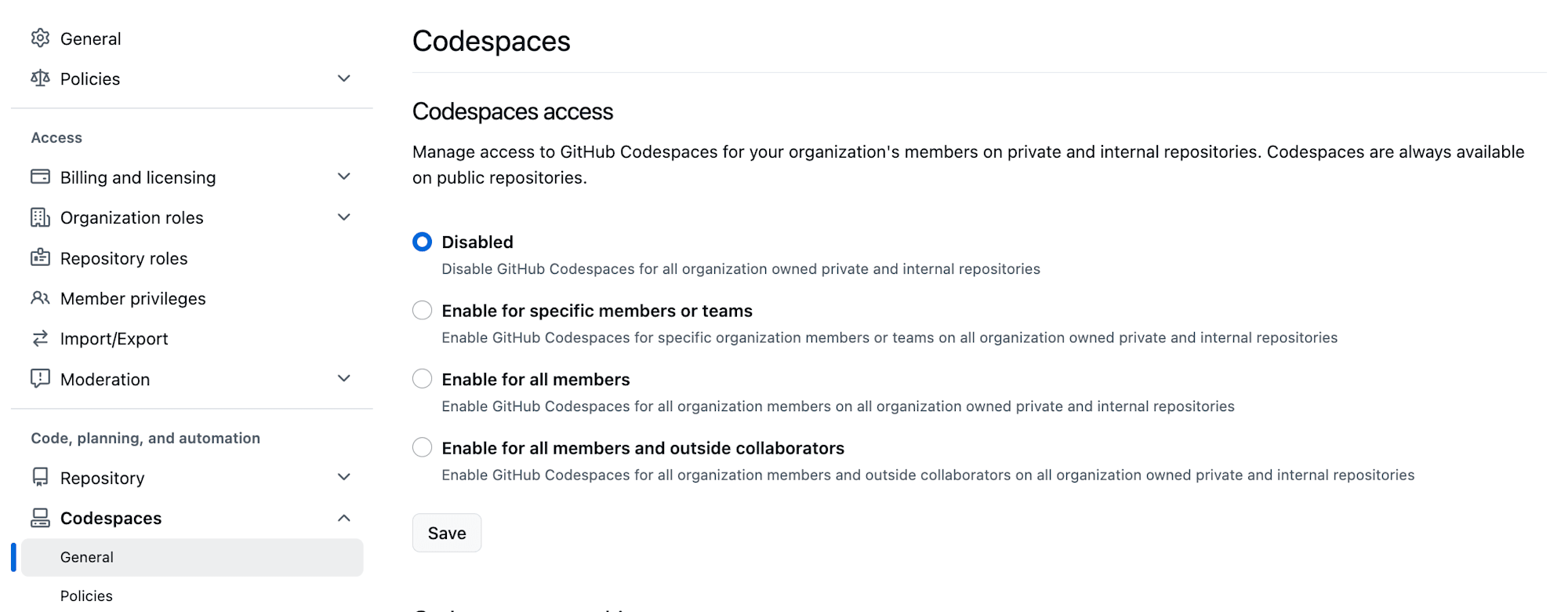Viewport: 1568px width, 612px height.
Task: Click the Moderation report icon
Action: pos(40,379)
